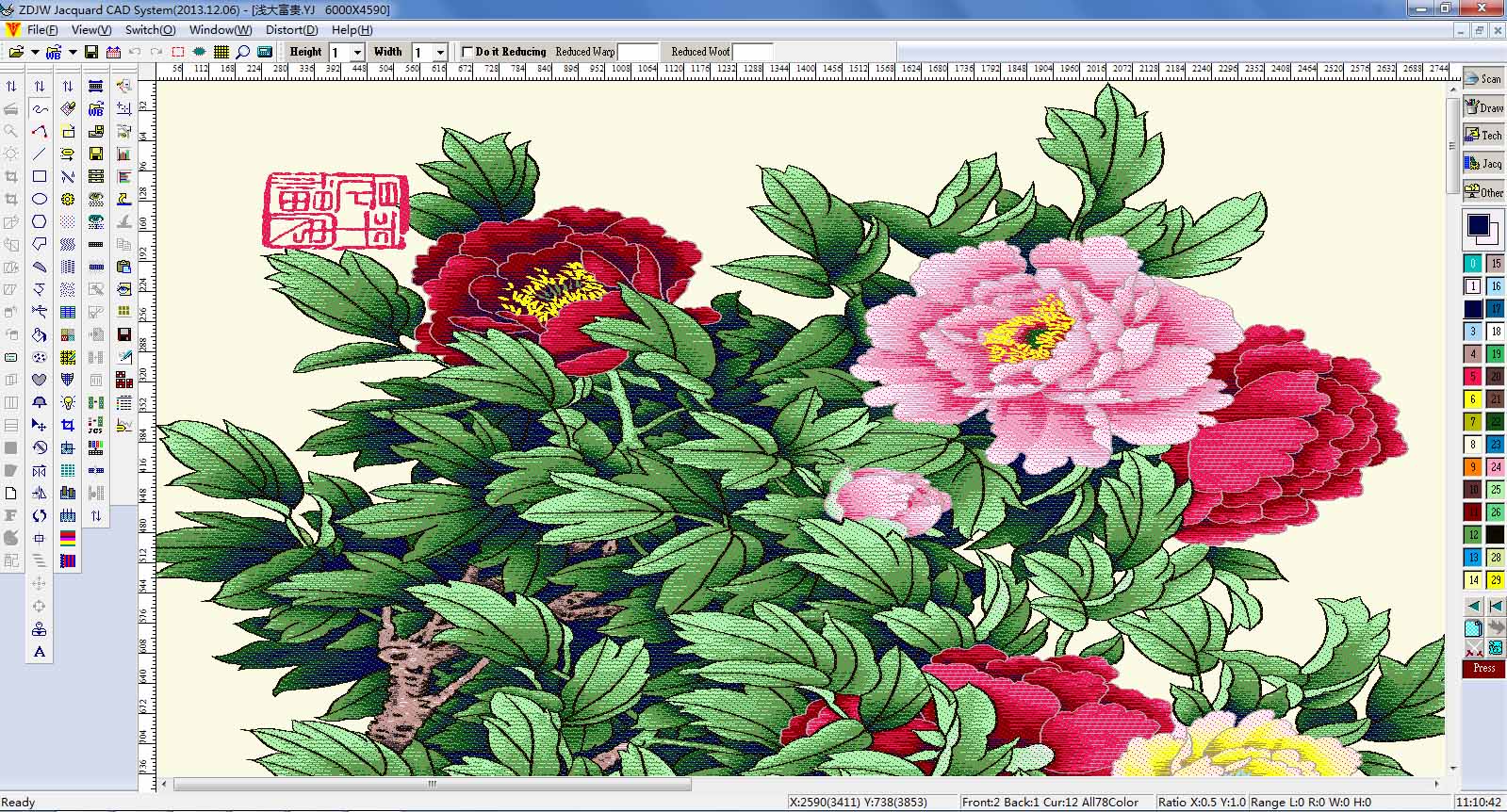Switch to the Draw panel button
Viewport: 1507px width, 812px height.
(x=1483, y=107)
